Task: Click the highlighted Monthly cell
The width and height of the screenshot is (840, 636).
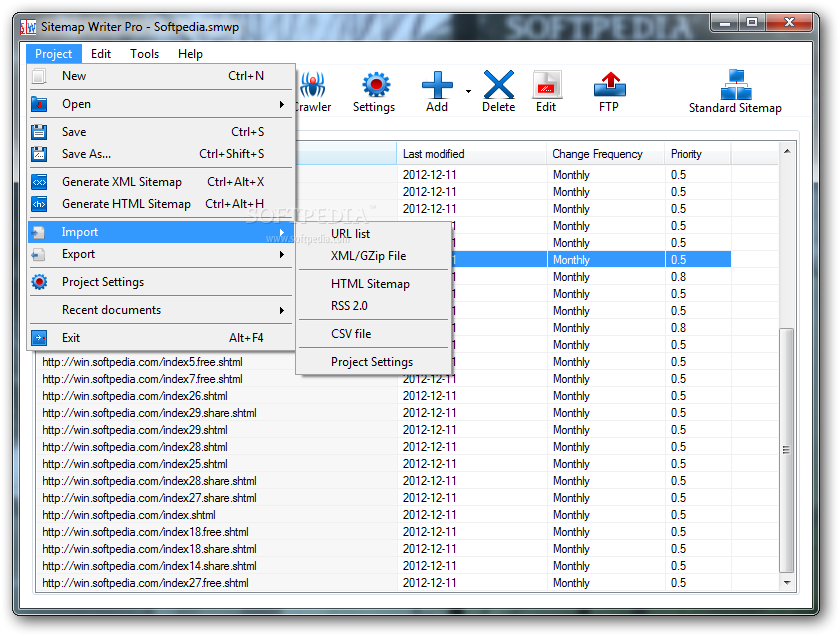Action: pos(606,260)
